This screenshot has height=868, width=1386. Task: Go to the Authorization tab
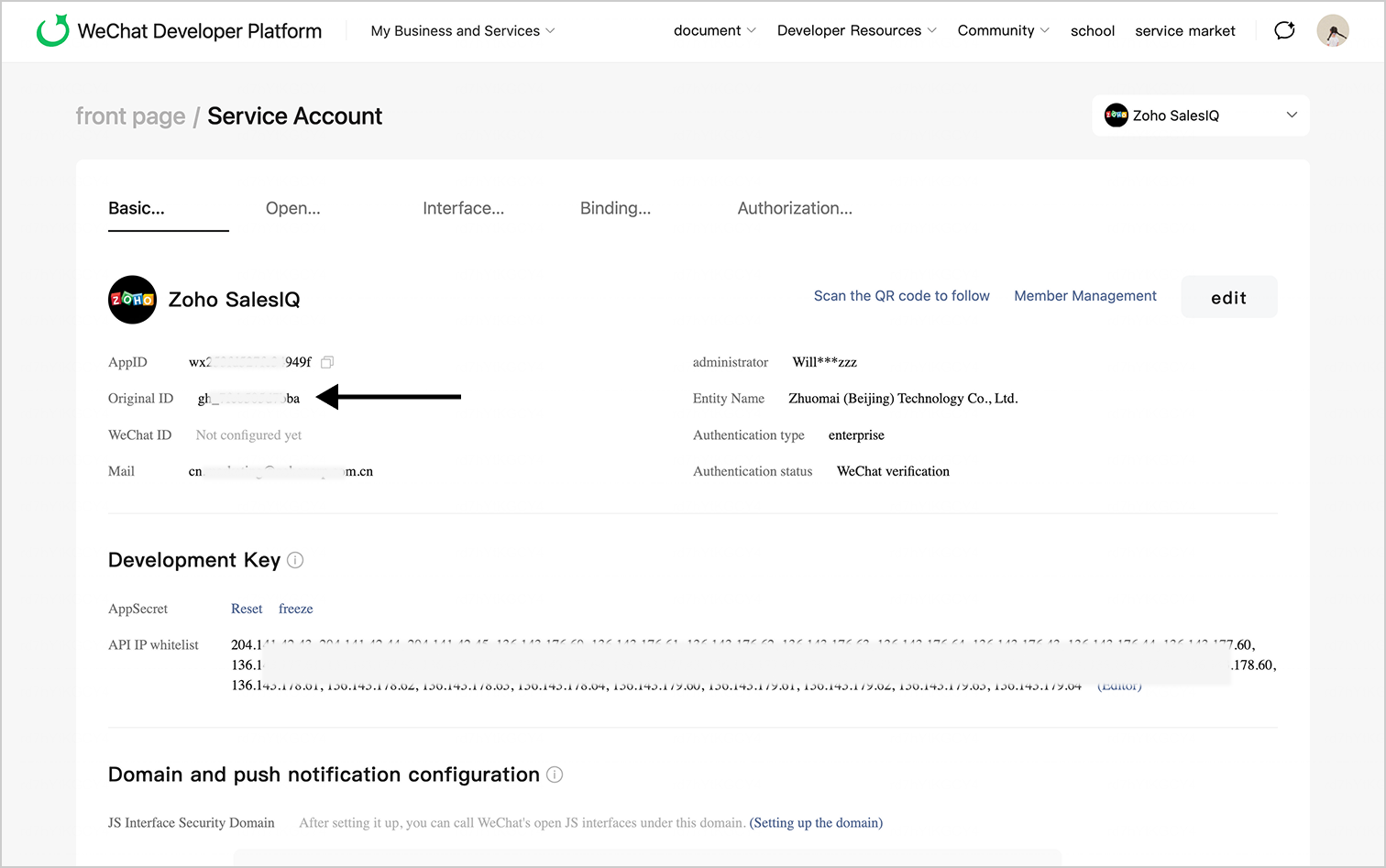[795, 208]
